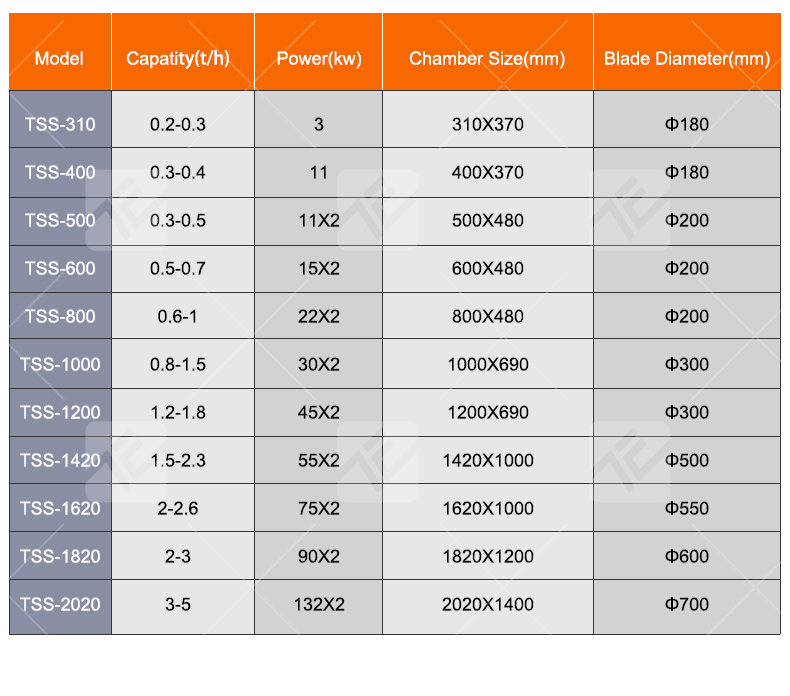Image resolution: width=790 pixels, height=696 pixels.
Task: Click the Φ550 blade diameter value
Action: tap(687, 508)
